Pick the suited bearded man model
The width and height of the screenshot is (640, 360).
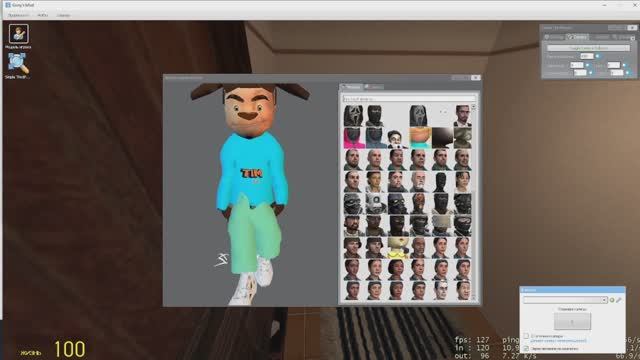pyautogui.click(x=462, y=116)
